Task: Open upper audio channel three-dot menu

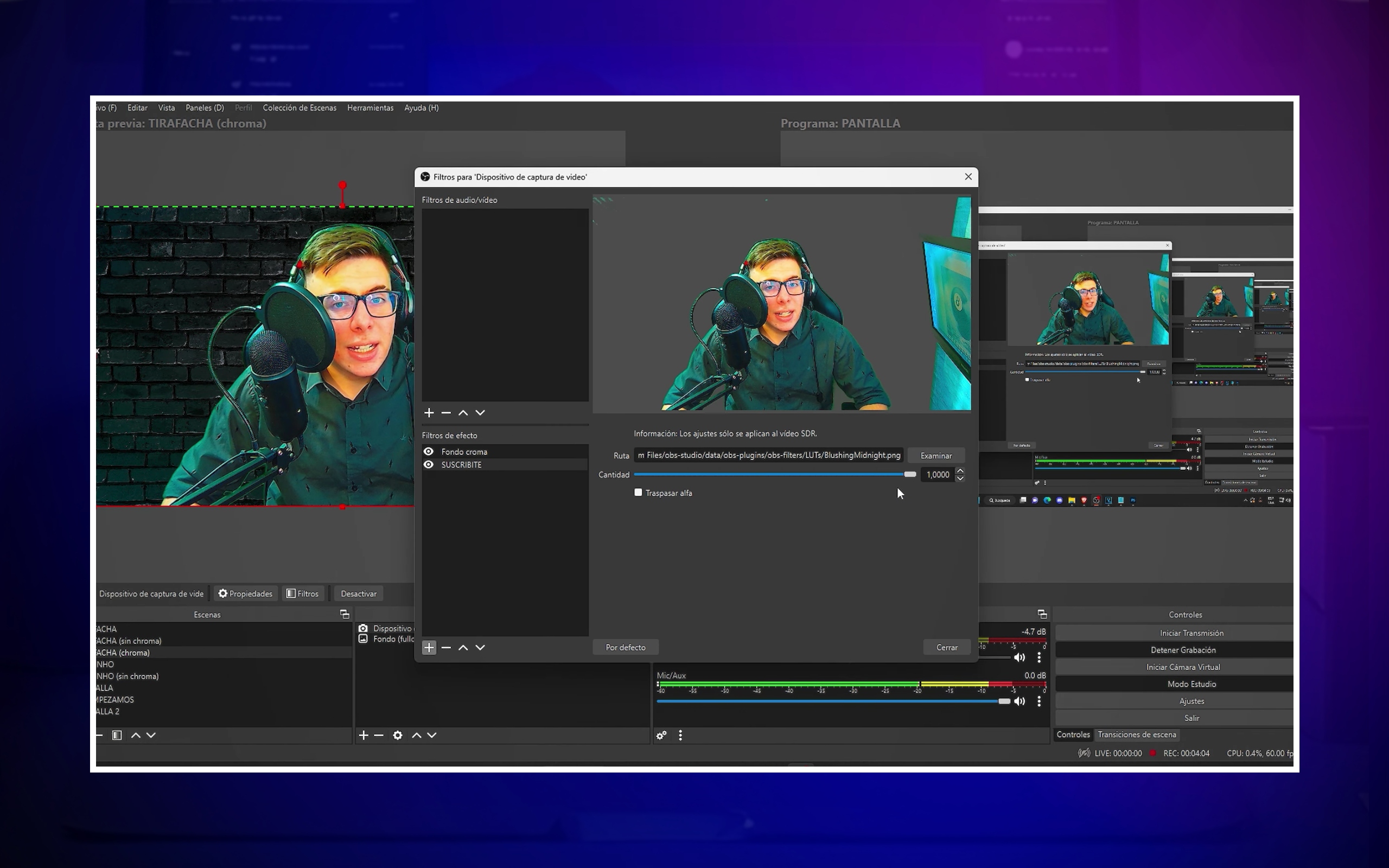Action: click(1039, 658)
